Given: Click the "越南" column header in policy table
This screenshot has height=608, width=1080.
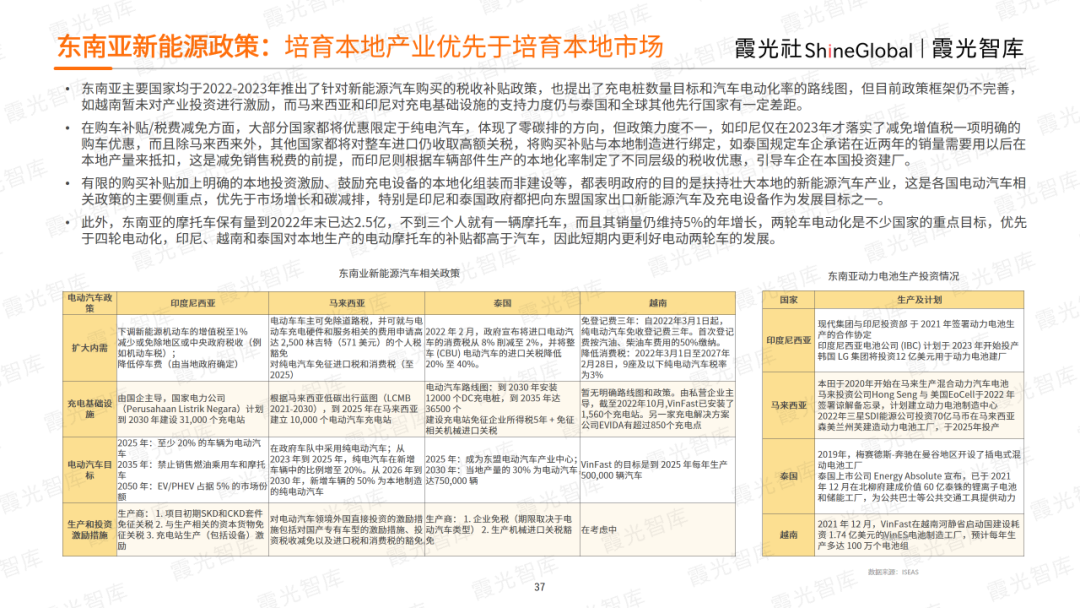Looking at the screenshot, I should click(658, 303).
